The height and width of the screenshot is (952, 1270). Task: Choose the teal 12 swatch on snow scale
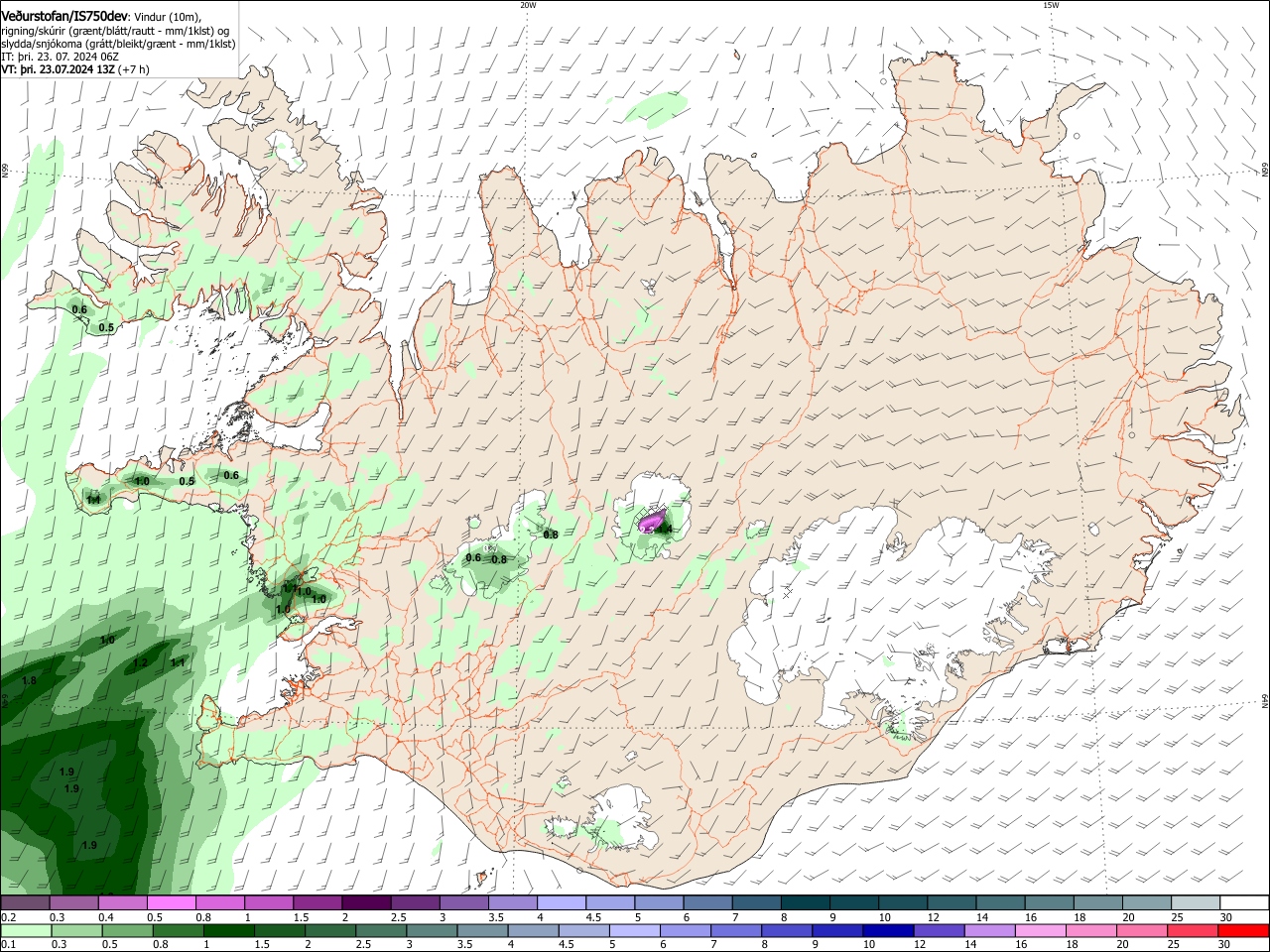coord(951,903)
